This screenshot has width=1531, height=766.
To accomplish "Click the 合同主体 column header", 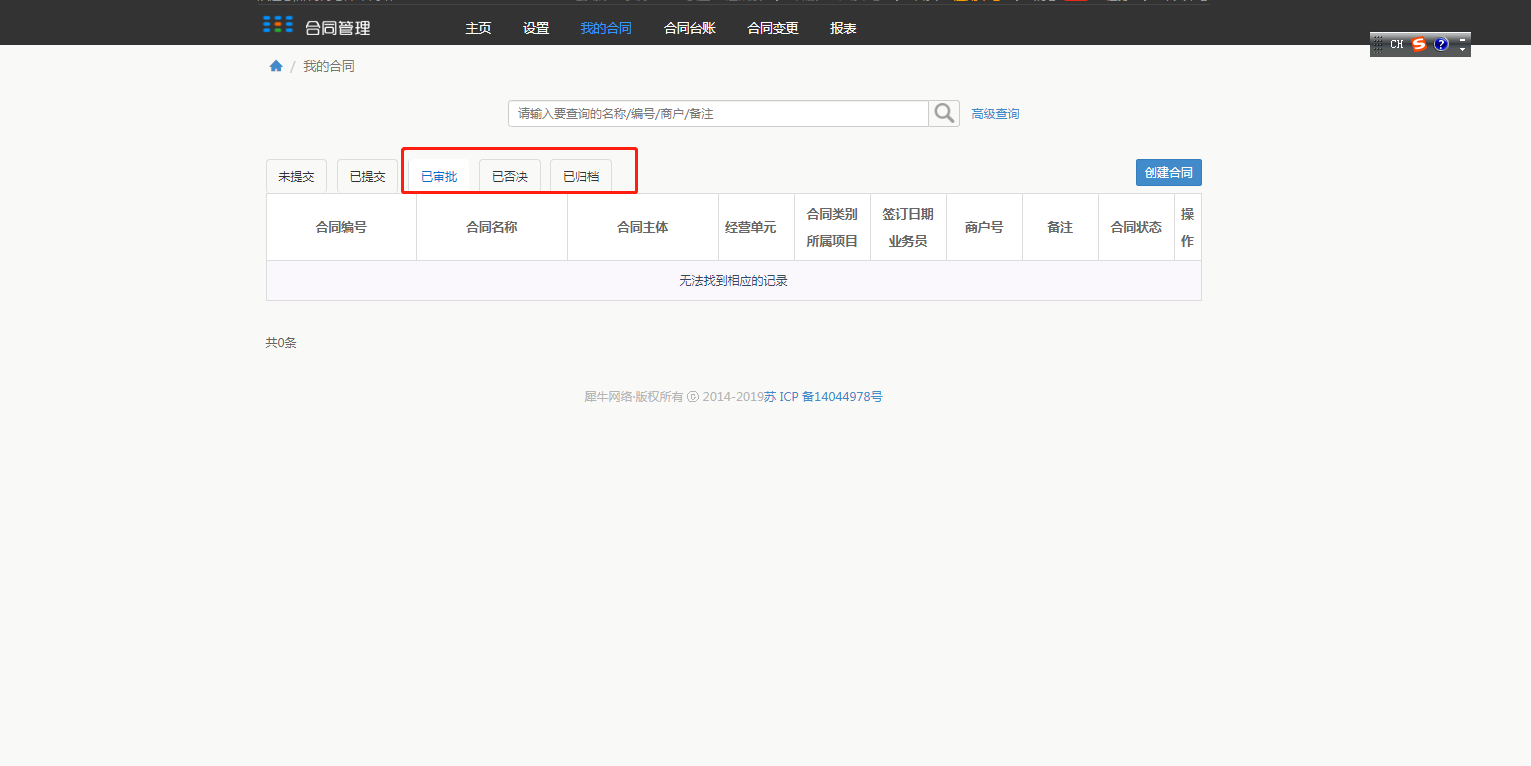I will [643, 227].
